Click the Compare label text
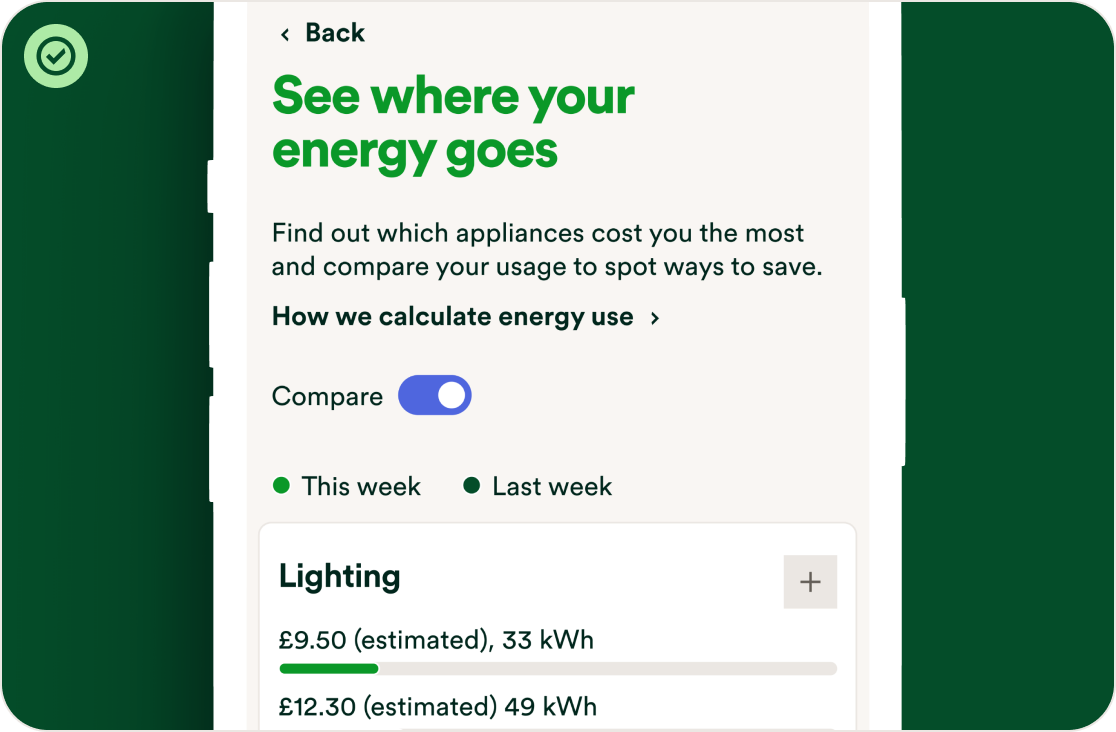The height and width of the screenshot is (732, 1116). [x=327, y=397]
